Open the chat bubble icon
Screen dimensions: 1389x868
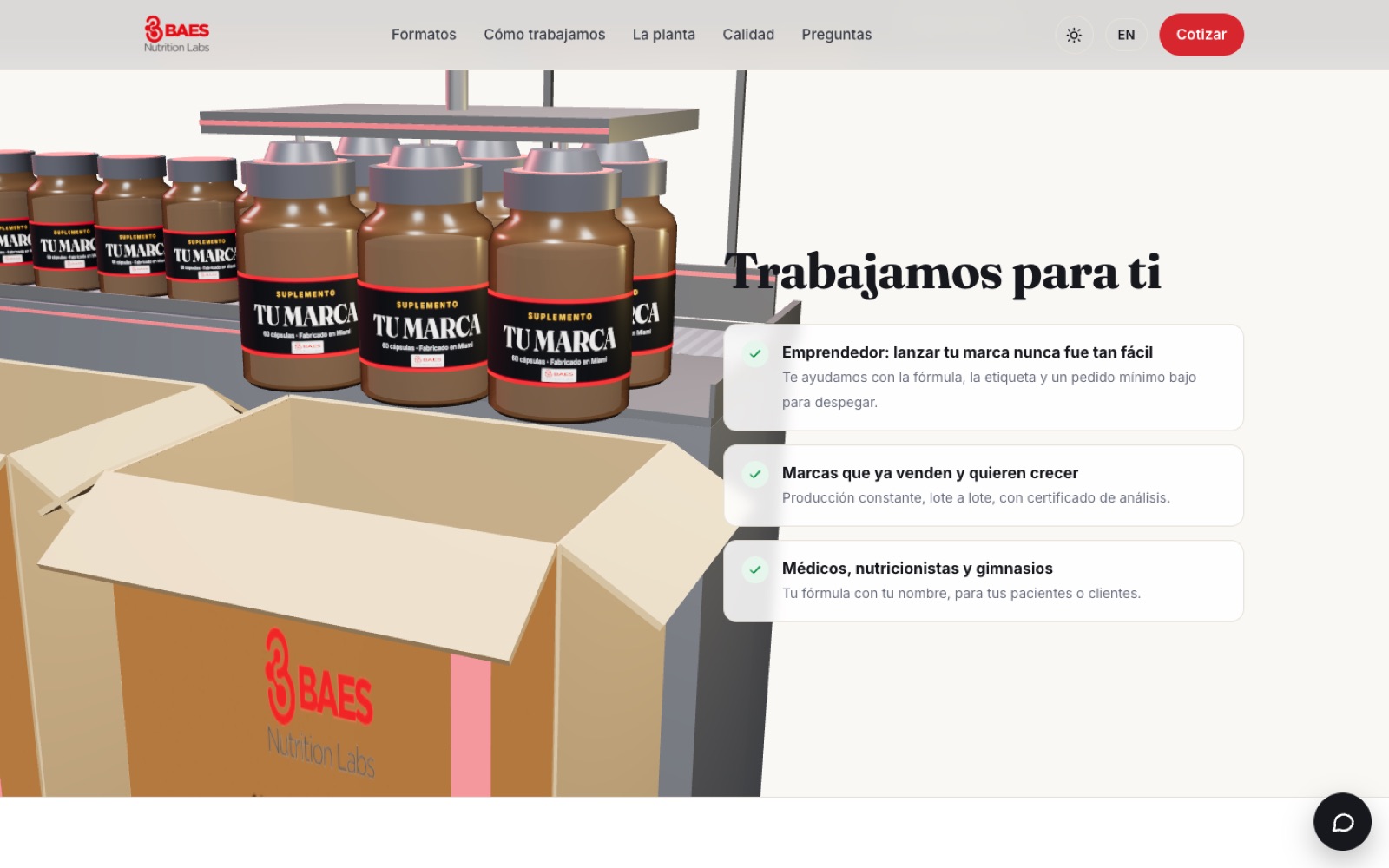tap(1342, 821)
